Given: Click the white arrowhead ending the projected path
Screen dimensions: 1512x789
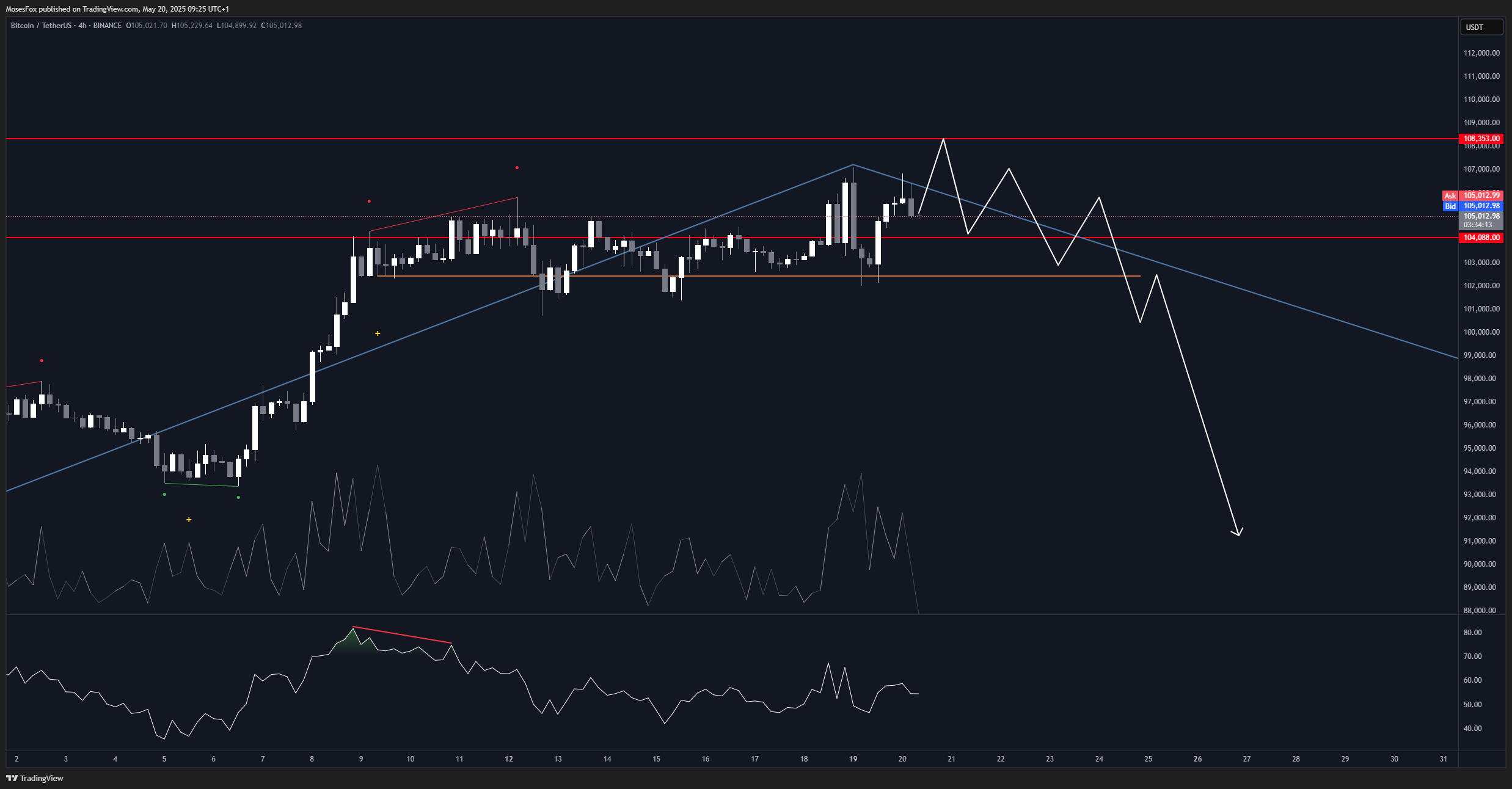Looking at the screenshot, I should [1238, 533].
